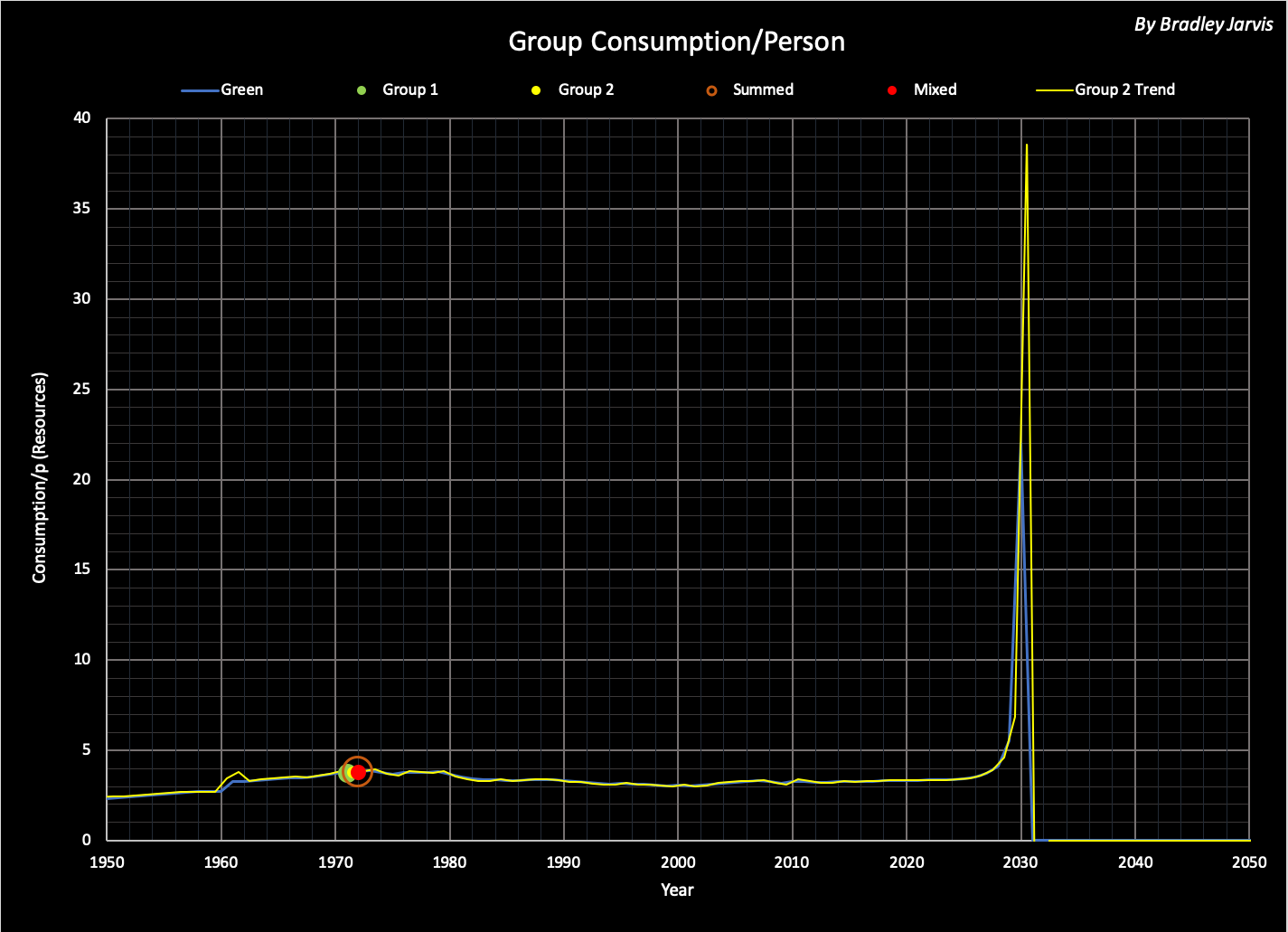Select the horizontal axis title 'Year'
The image size is (1288, 932).
(x=677, y=890)
